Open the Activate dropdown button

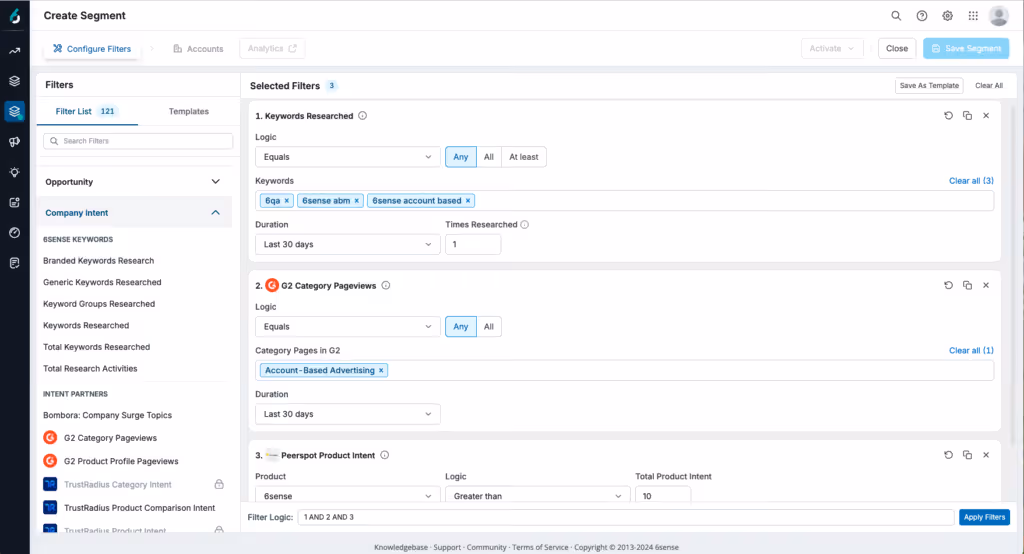832,48
